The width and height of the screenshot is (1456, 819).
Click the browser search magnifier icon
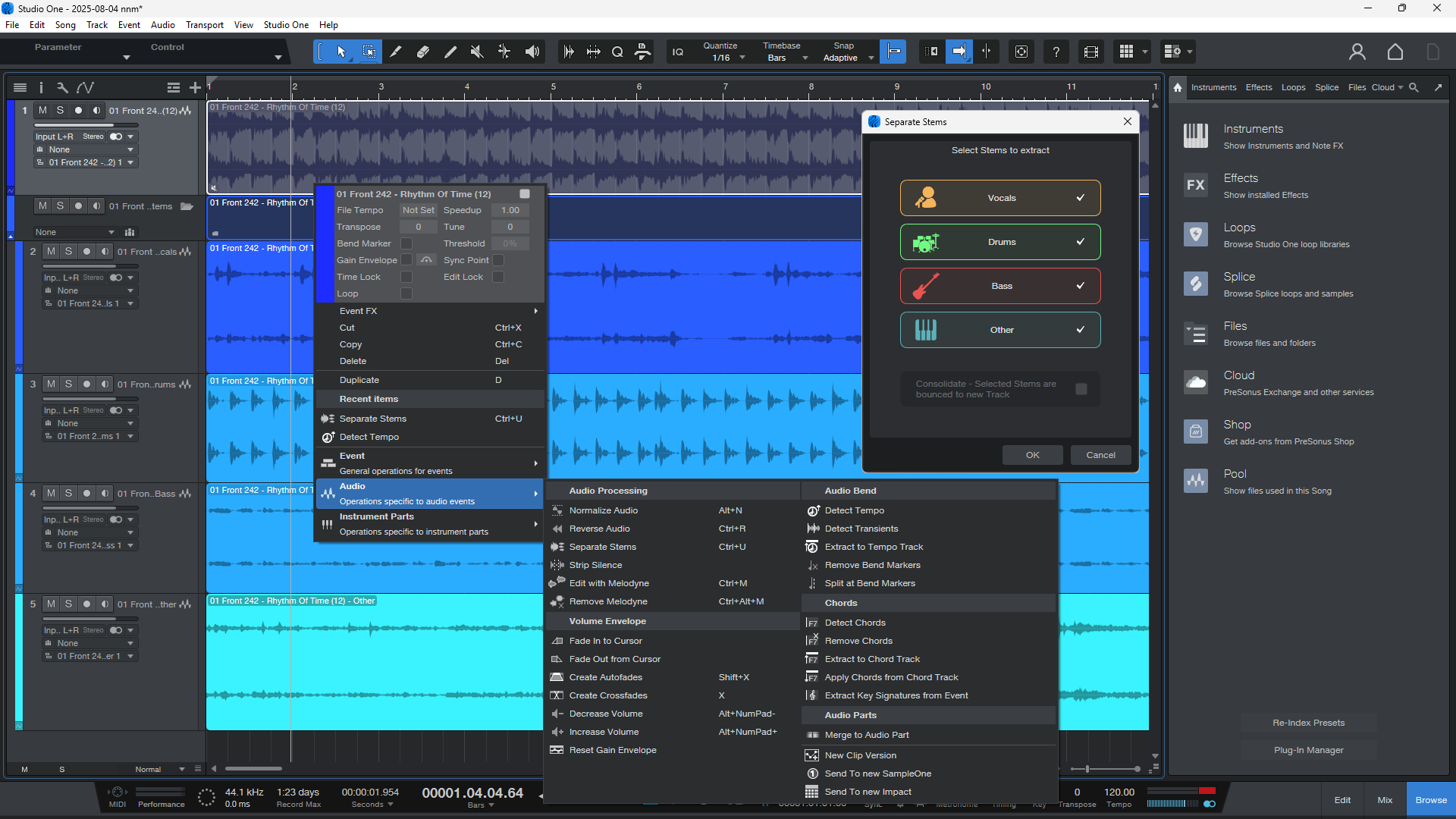(1414, 87)
